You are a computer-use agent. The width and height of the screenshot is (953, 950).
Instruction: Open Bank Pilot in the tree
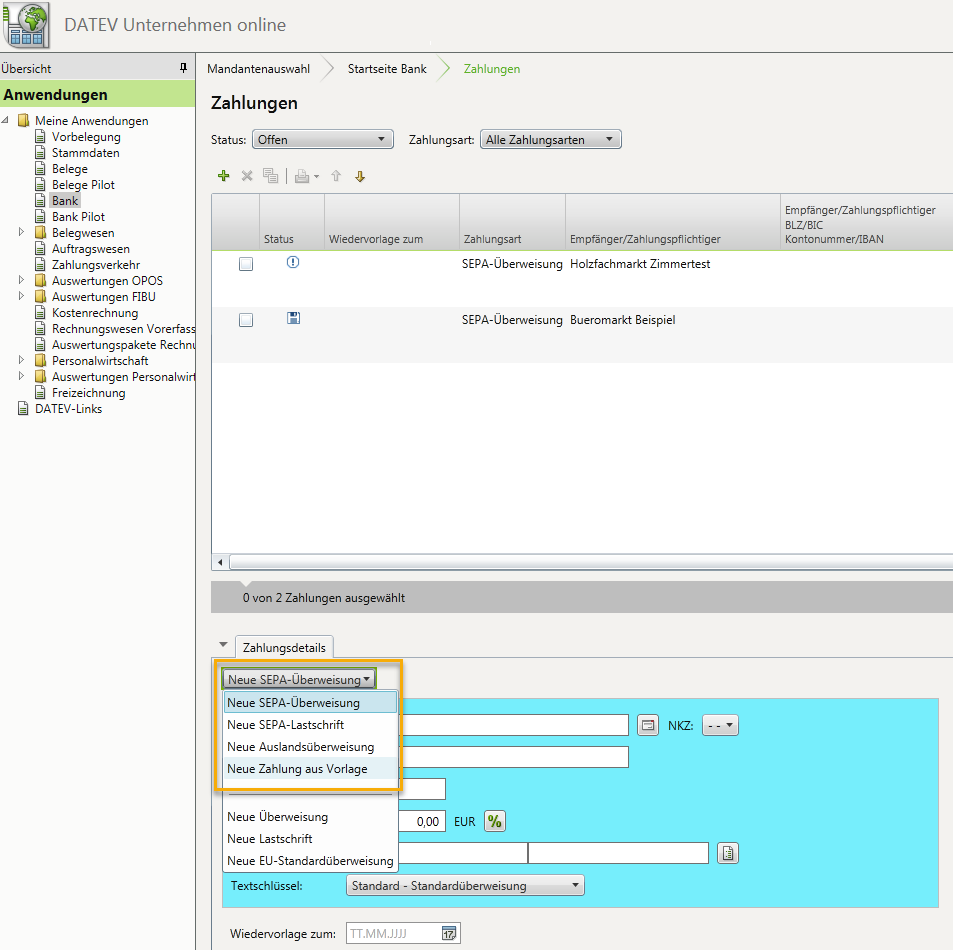[x=78, y=216]
